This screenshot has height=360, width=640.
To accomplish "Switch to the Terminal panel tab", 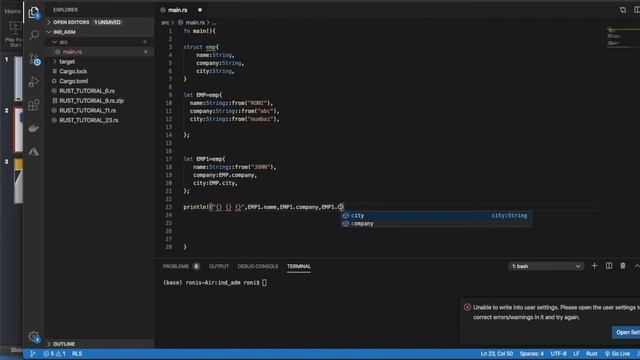I will coord(299,266).
